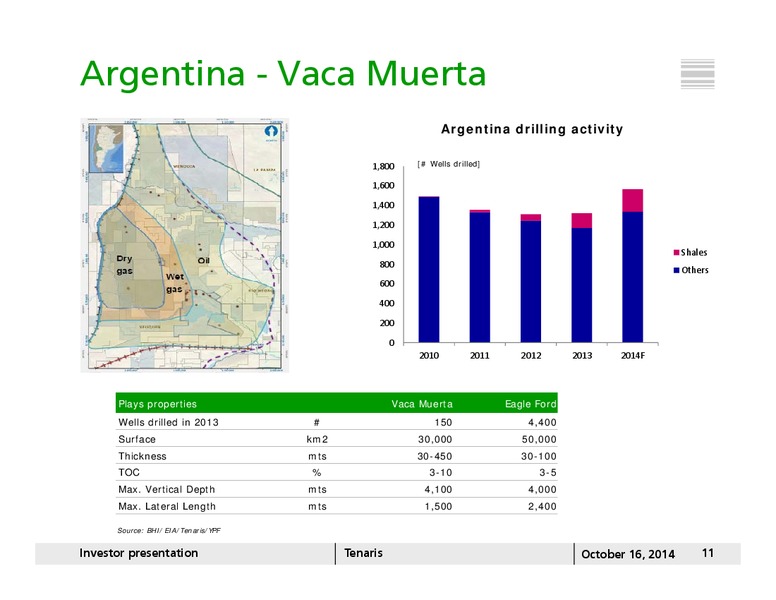Image resolution: width=776 pixels, height=600 pixels.
Task: Click the '2,400' lateral length cell
Action: [542, 506]
